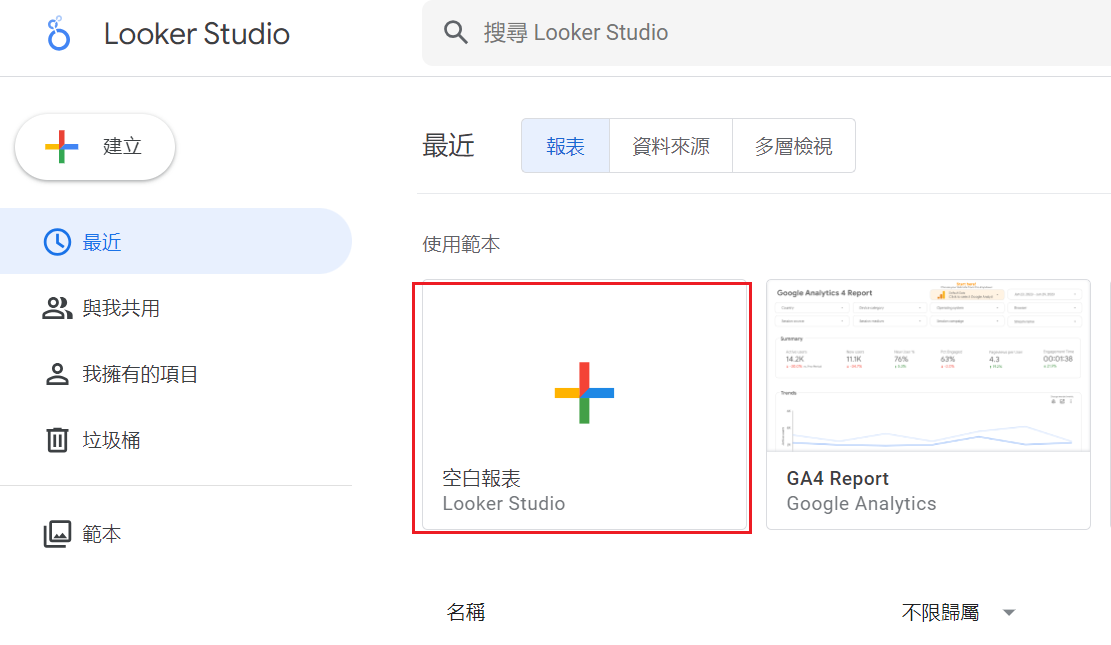Click the plus icon on 空白報表 card

tap(585, 393)
